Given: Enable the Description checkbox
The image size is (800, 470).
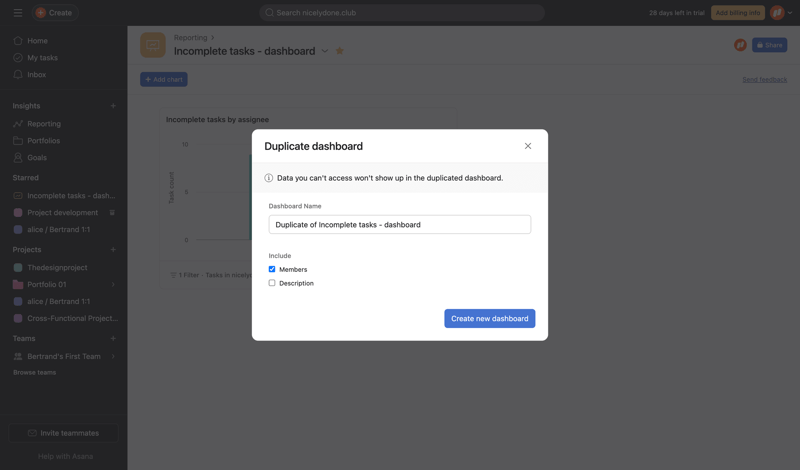Looking at the screenshot, I should click(x=272, y=283).
